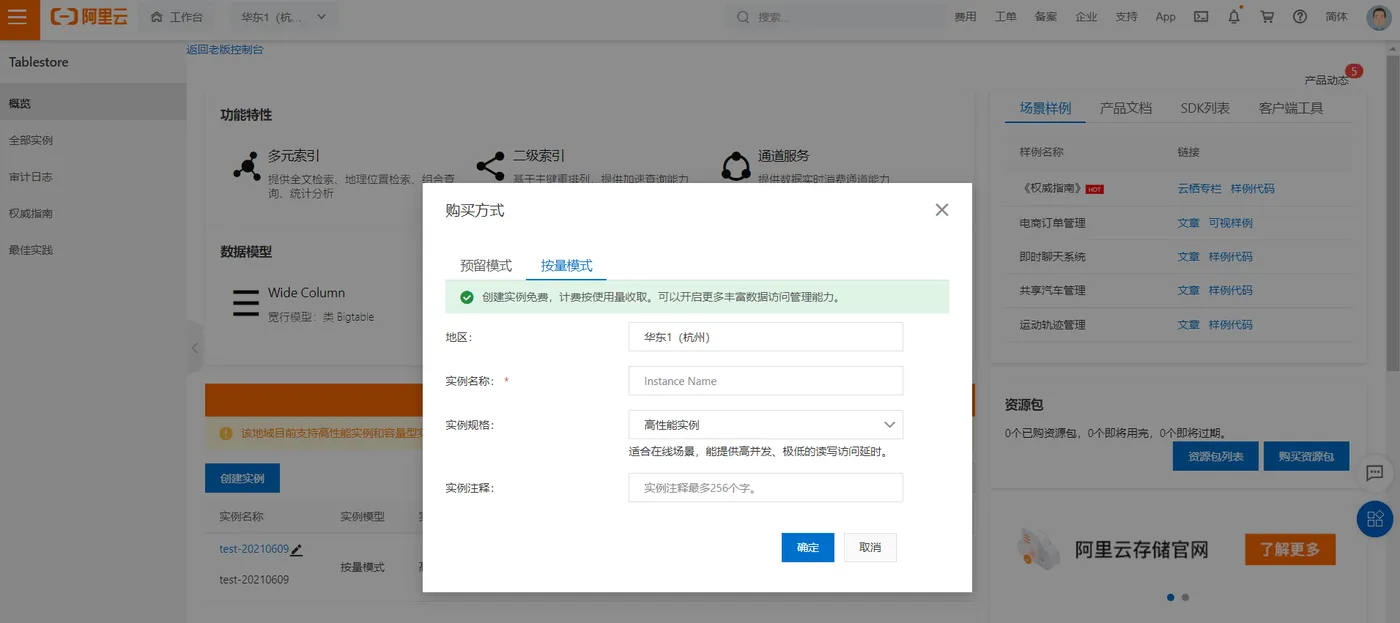Image resolution: width=1400 pixels, height=623 pixels.
Task: Go to 返回老版控制台 link
Action: [x=225, y=49]
